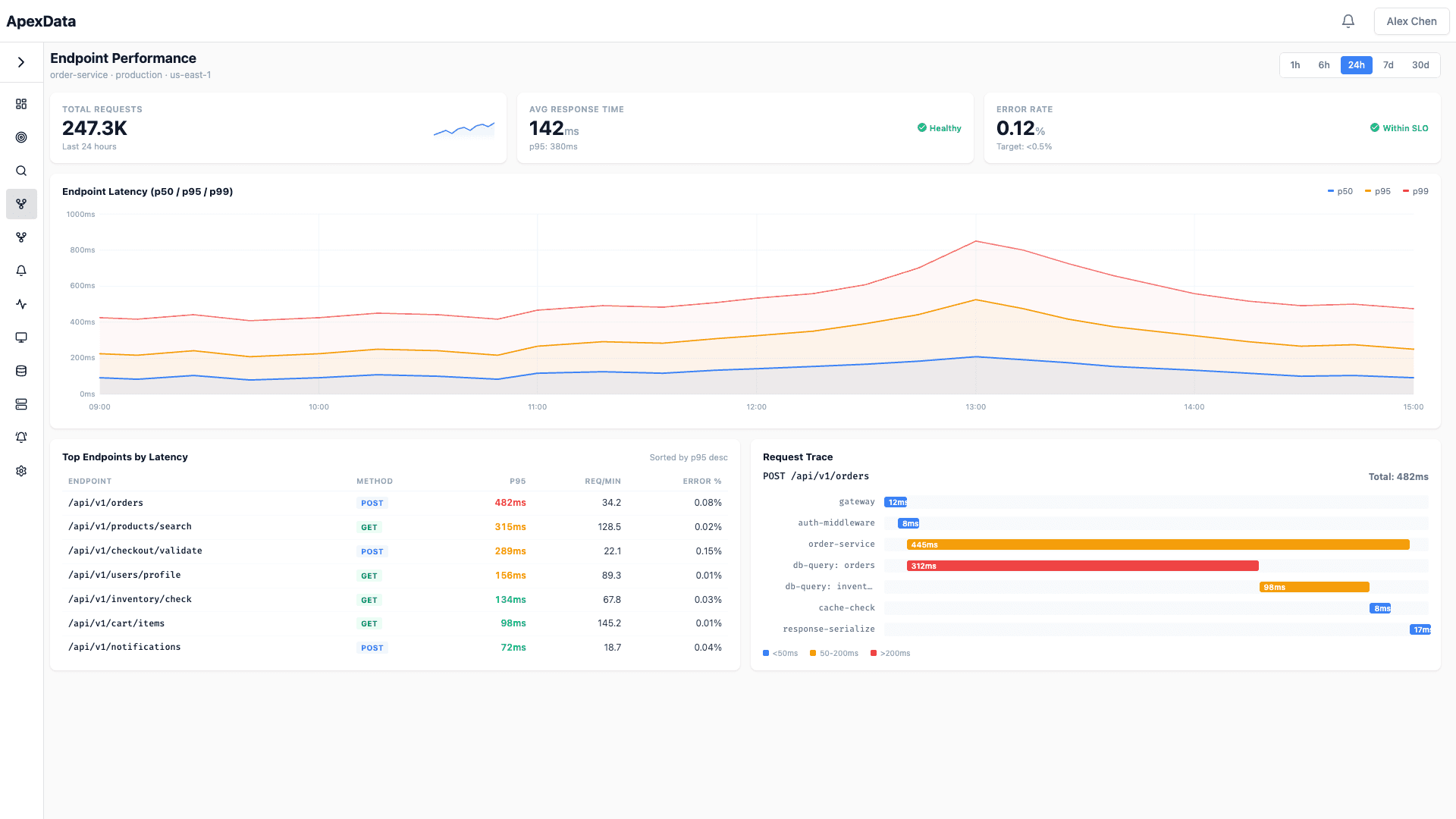Select the 1h time range
This screenshot has height=819, width=1456.
[x=1295, y=65]
